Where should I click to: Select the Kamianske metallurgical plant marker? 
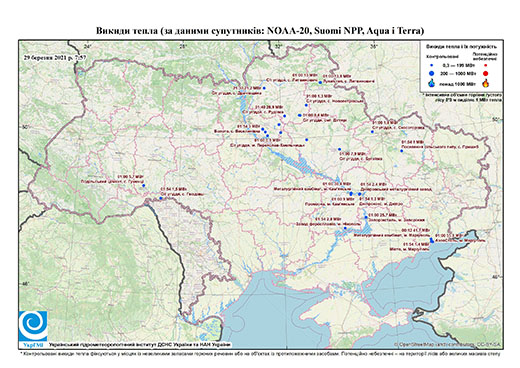[351, 193]
